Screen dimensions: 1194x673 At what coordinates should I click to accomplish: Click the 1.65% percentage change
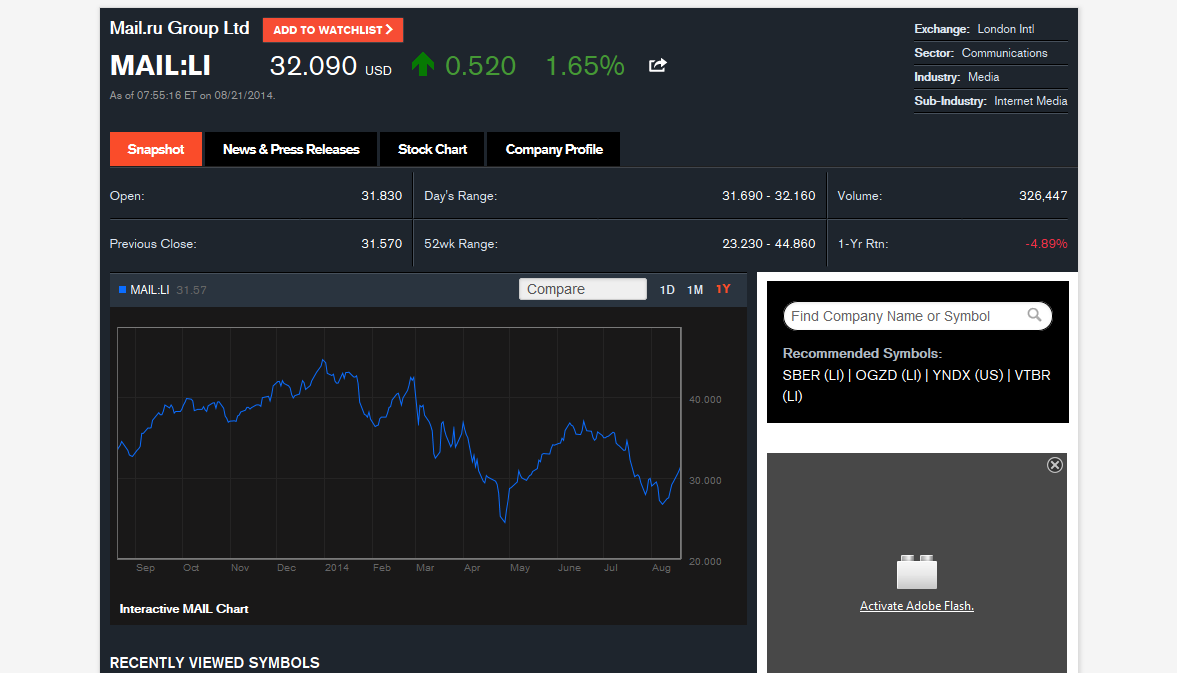(x=585, y=65)
